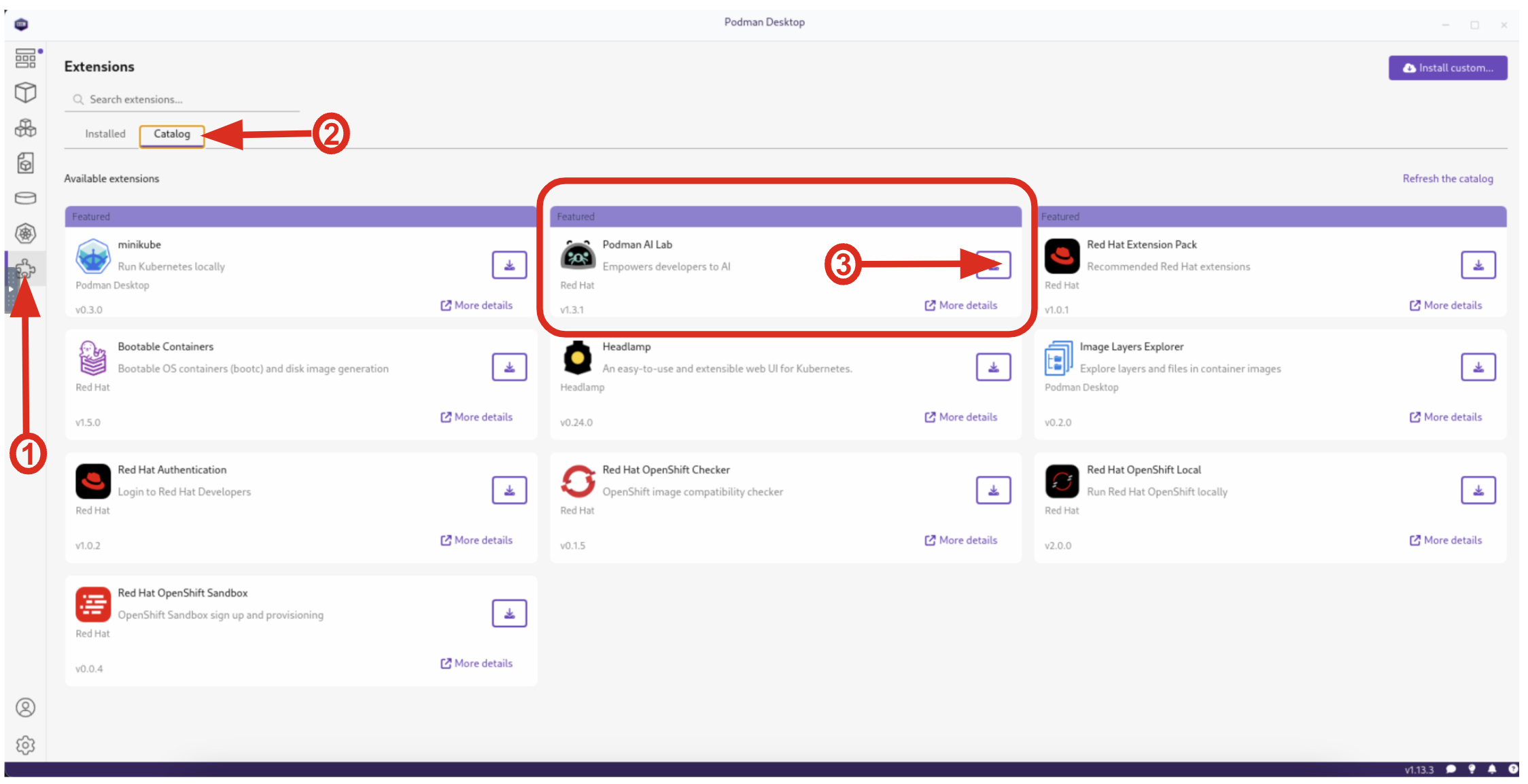Select the Catalog tab

(173, 133)
